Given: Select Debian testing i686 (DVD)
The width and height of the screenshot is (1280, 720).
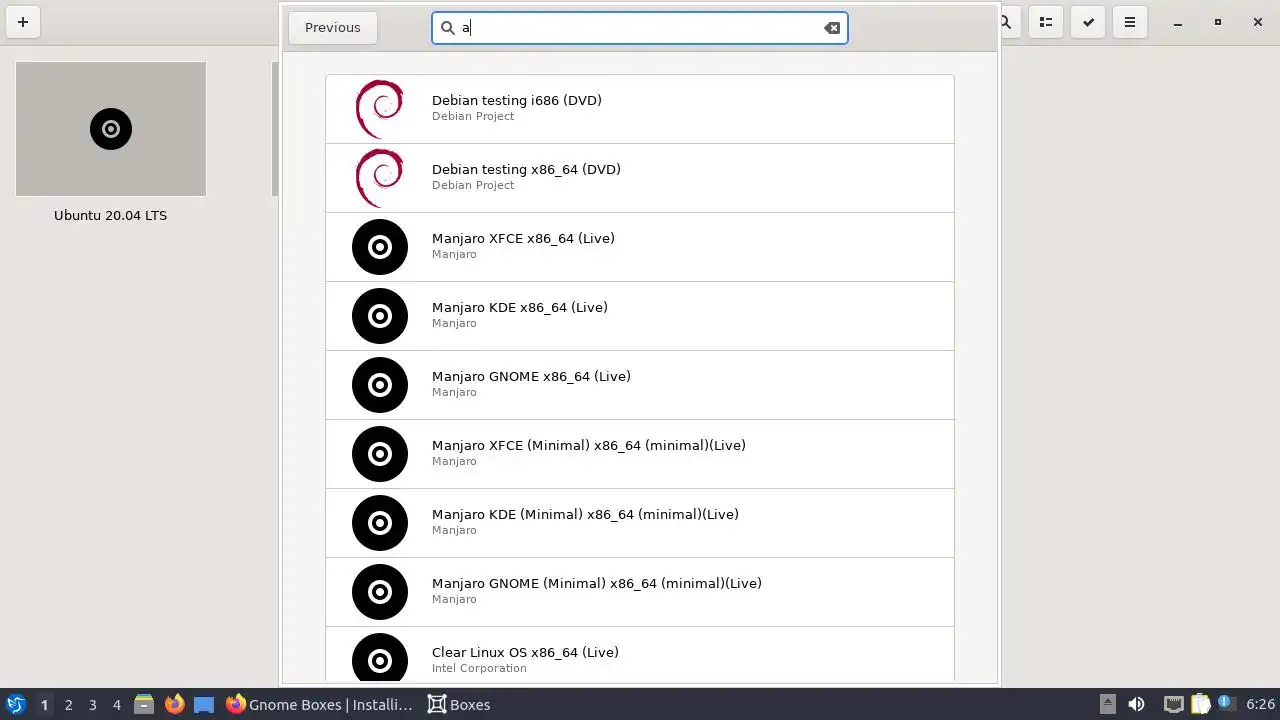Looking at the screenshot, I should pyautogui.click(x=640, y=109).
